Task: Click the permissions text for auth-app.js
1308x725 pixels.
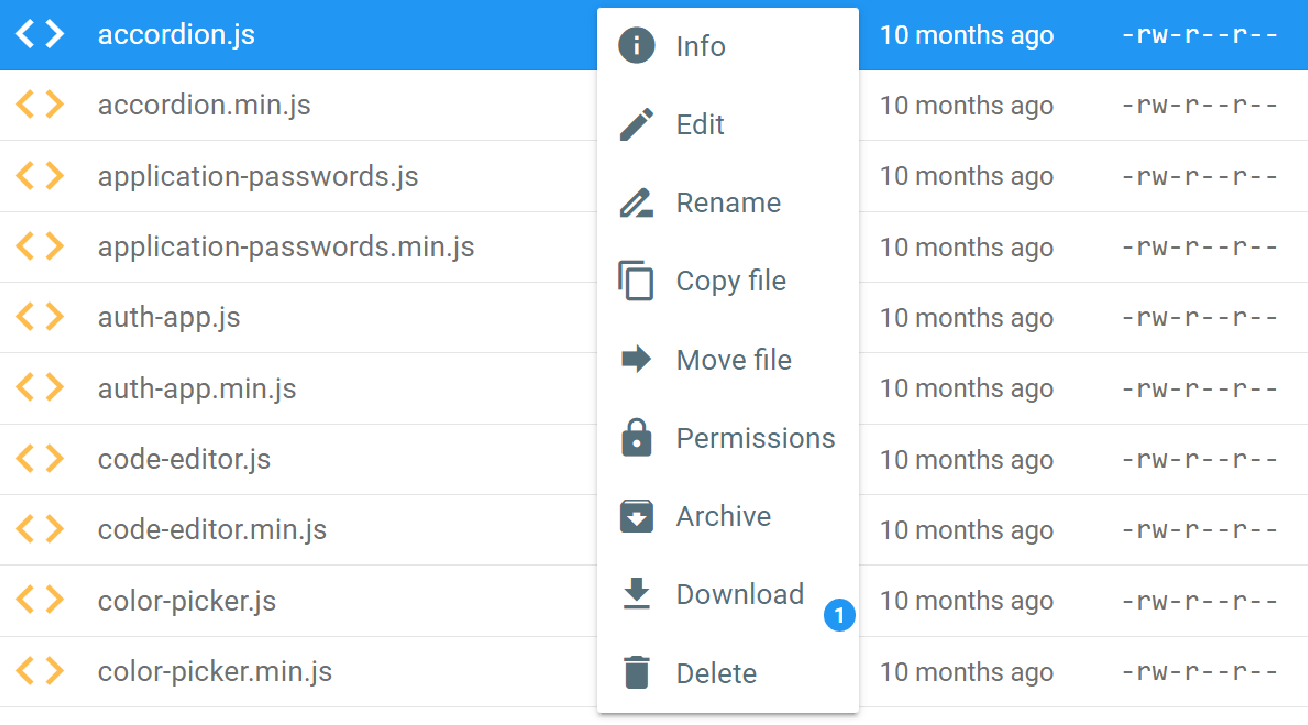Action: click(x=1200, y=317)
